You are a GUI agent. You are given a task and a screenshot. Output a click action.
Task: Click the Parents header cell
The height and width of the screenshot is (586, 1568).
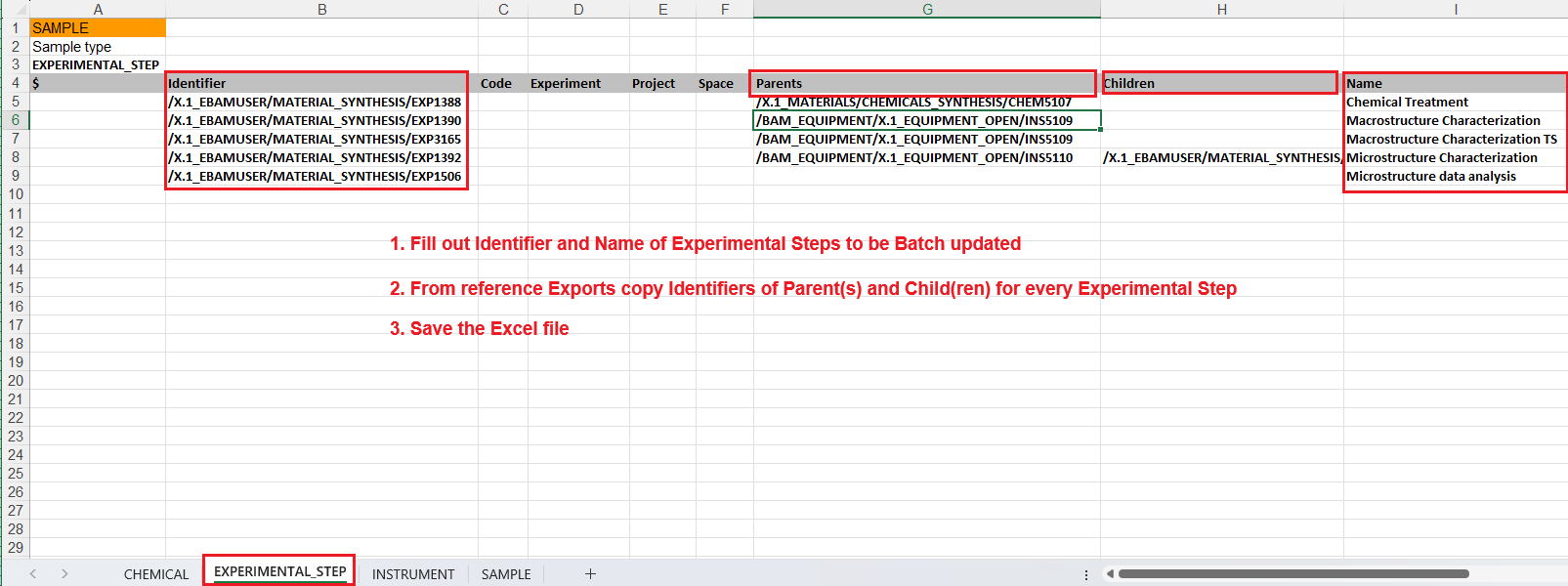pyautogui.click(x=927, y=83)
